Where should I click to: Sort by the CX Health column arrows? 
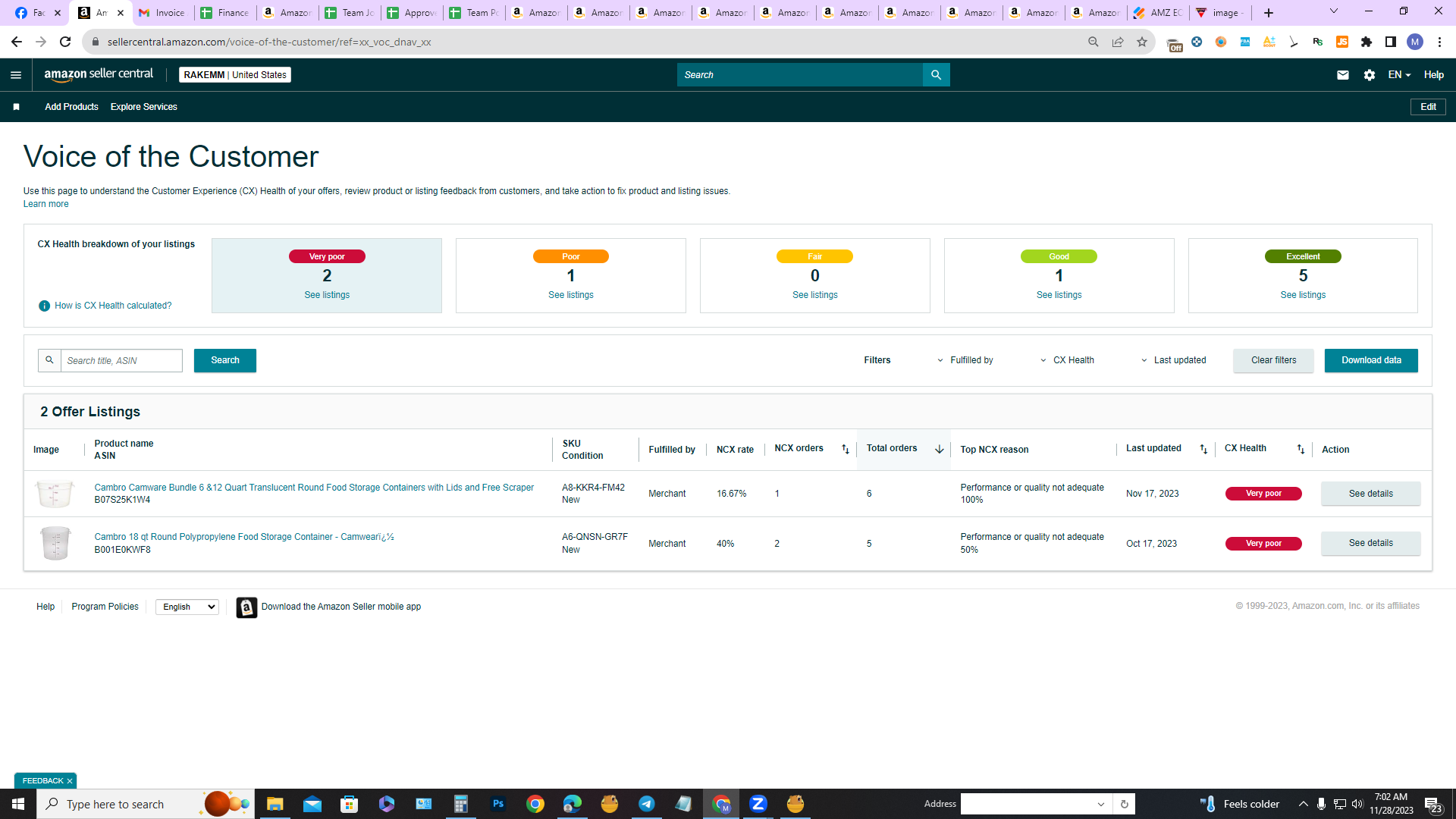click(1301, 449)
